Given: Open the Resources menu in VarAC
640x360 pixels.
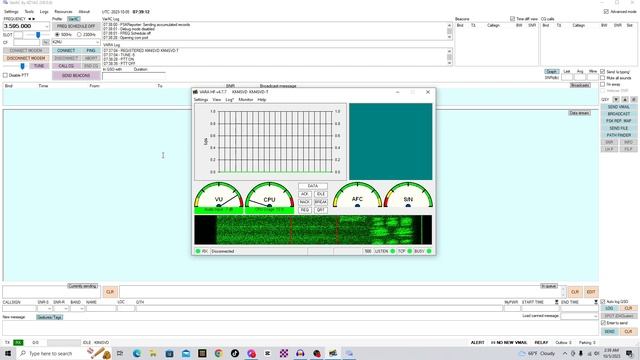Looking at the screenshot, I should pos(63,12).
